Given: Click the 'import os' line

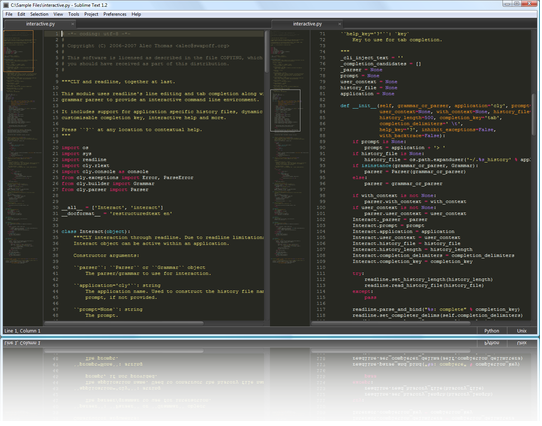Looking at the screenshot, I should point(75,148).
